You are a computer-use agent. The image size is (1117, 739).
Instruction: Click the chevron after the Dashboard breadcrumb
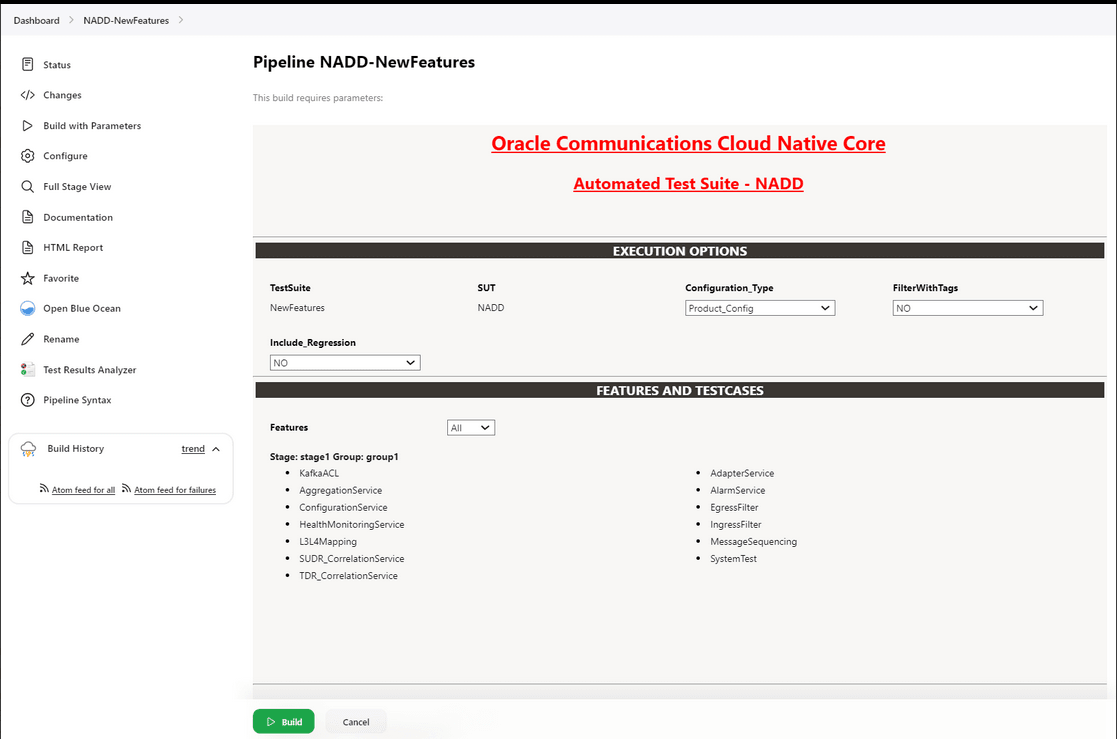click(71, 20)
